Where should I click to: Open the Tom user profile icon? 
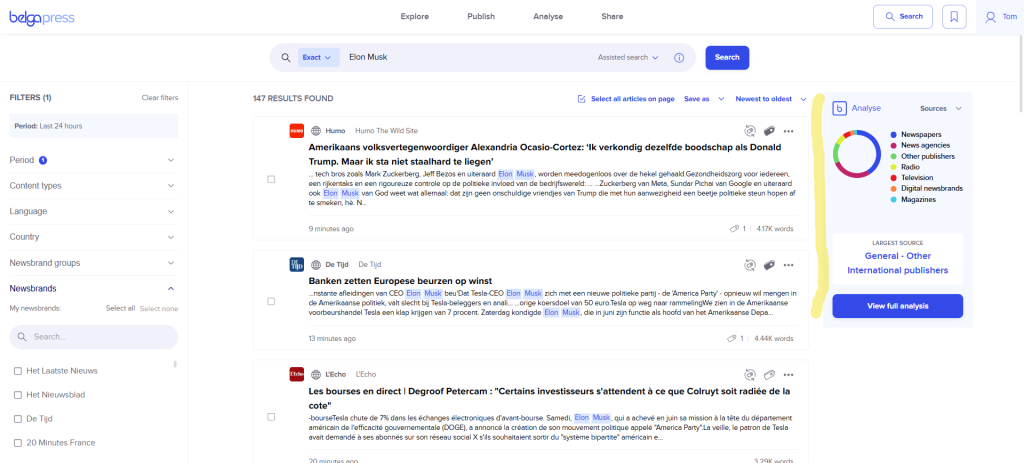coord(991,17)
